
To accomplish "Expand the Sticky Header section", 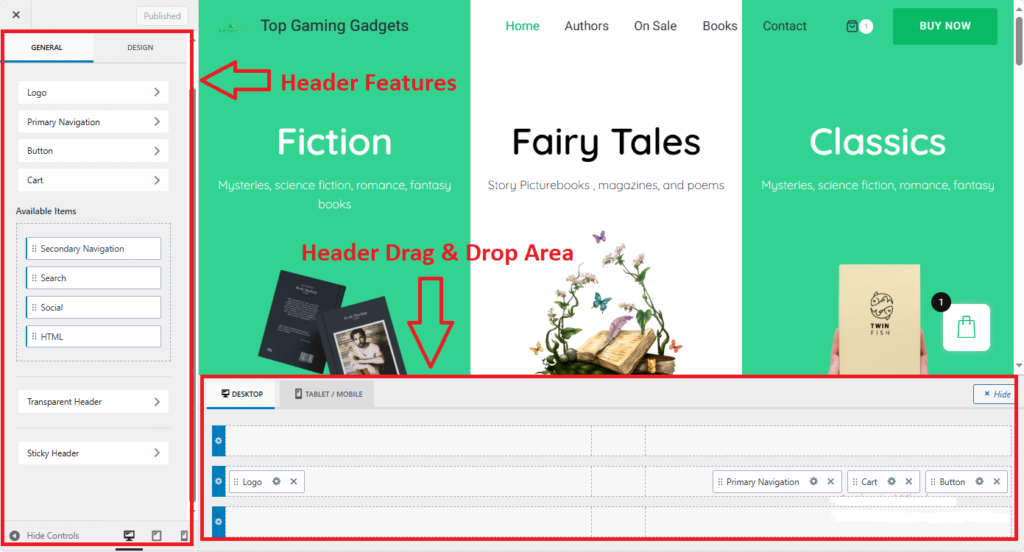I will 93,453.
